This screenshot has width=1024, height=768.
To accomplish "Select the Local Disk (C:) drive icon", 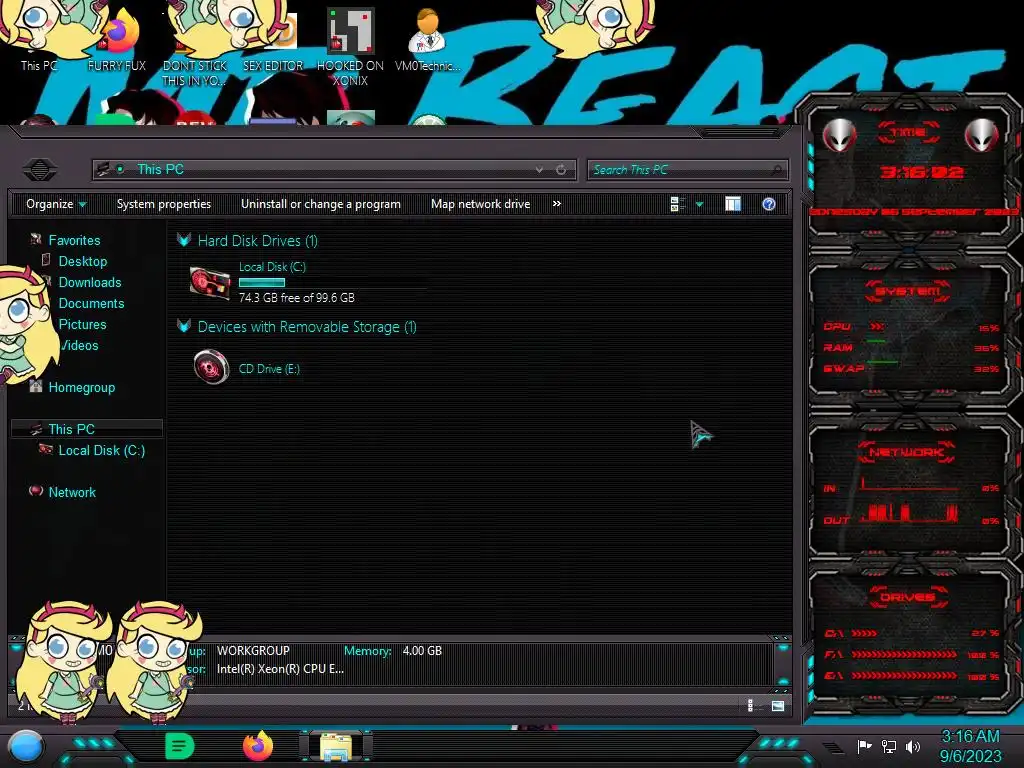I will (210, 283).
